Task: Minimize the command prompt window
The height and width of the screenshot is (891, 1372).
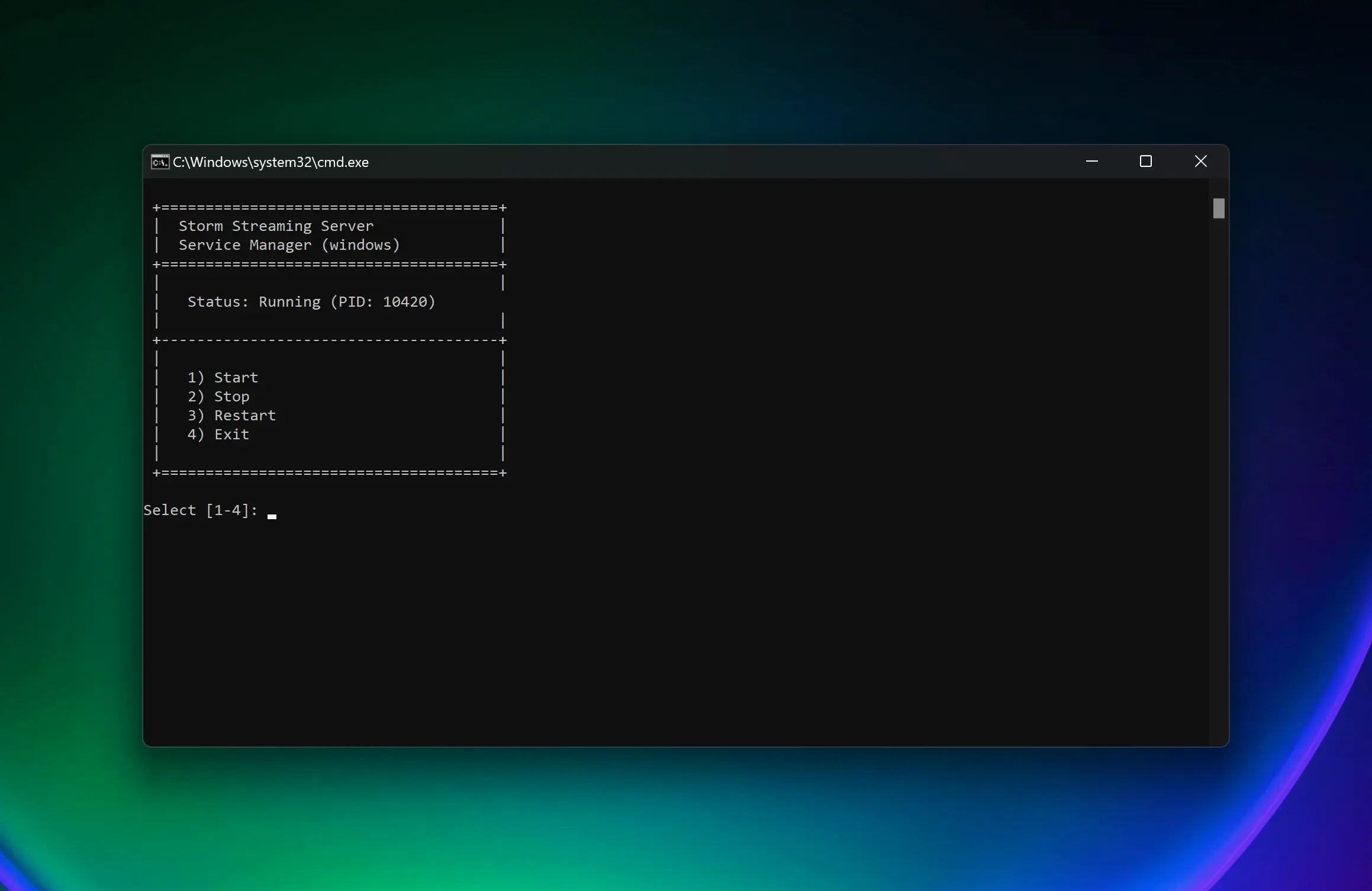Action: click(x=1092, y=162)
